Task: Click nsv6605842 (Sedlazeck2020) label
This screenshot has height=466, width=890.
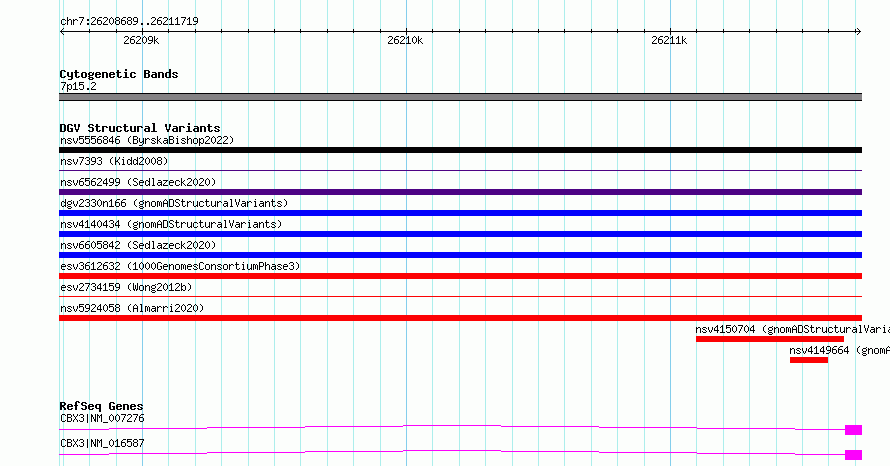Action: click(138, 245)
